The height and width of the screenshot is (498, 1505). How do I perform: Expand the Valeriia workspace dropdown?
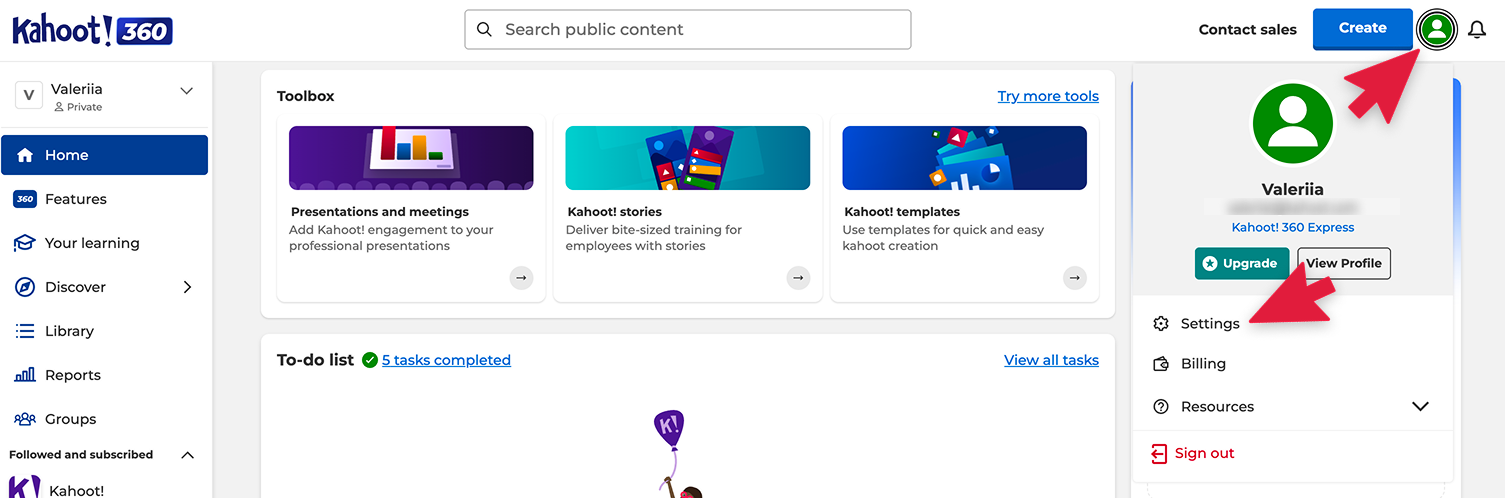[x=186, y=91]
